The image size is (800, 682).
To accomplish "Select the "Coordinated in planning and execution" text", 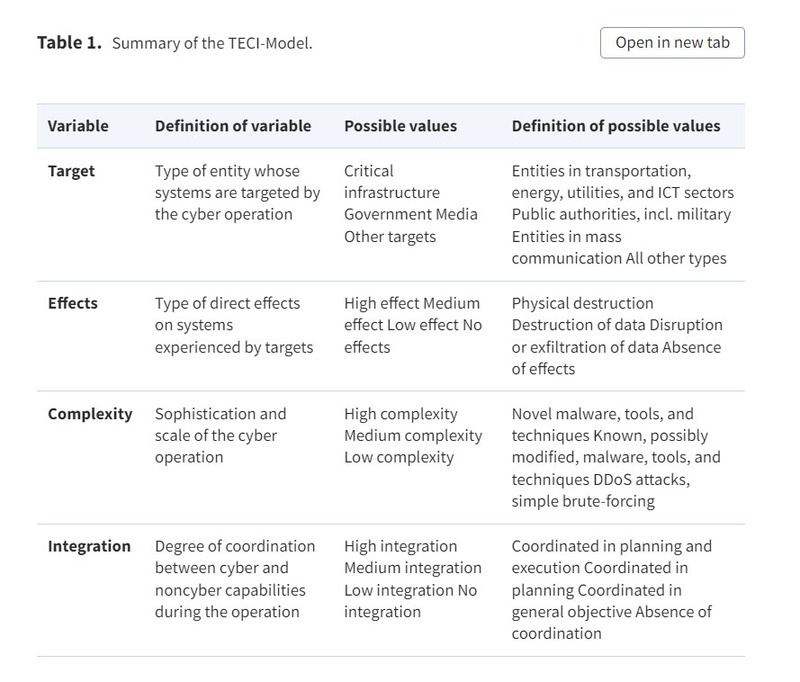I will (611, 557).
